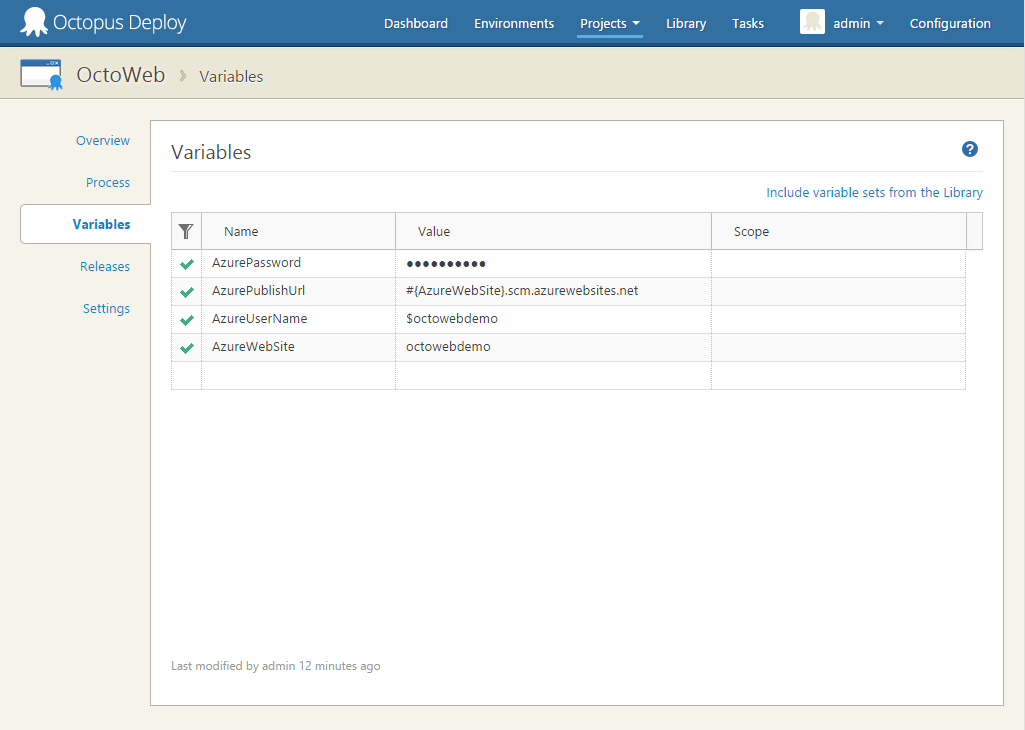
Task: Switch to the Process tab
Action: (x=108, y=183)
